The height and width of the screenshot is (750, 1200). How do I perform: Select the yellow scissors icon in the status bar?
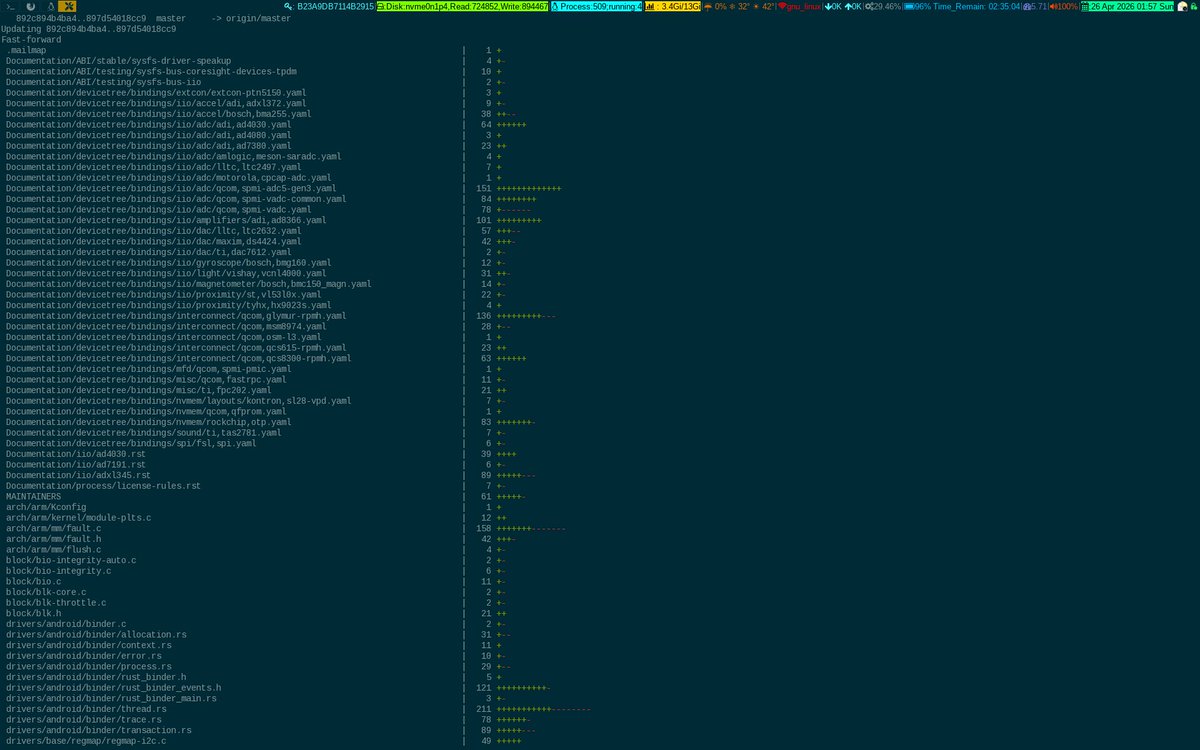pos(67,8)
